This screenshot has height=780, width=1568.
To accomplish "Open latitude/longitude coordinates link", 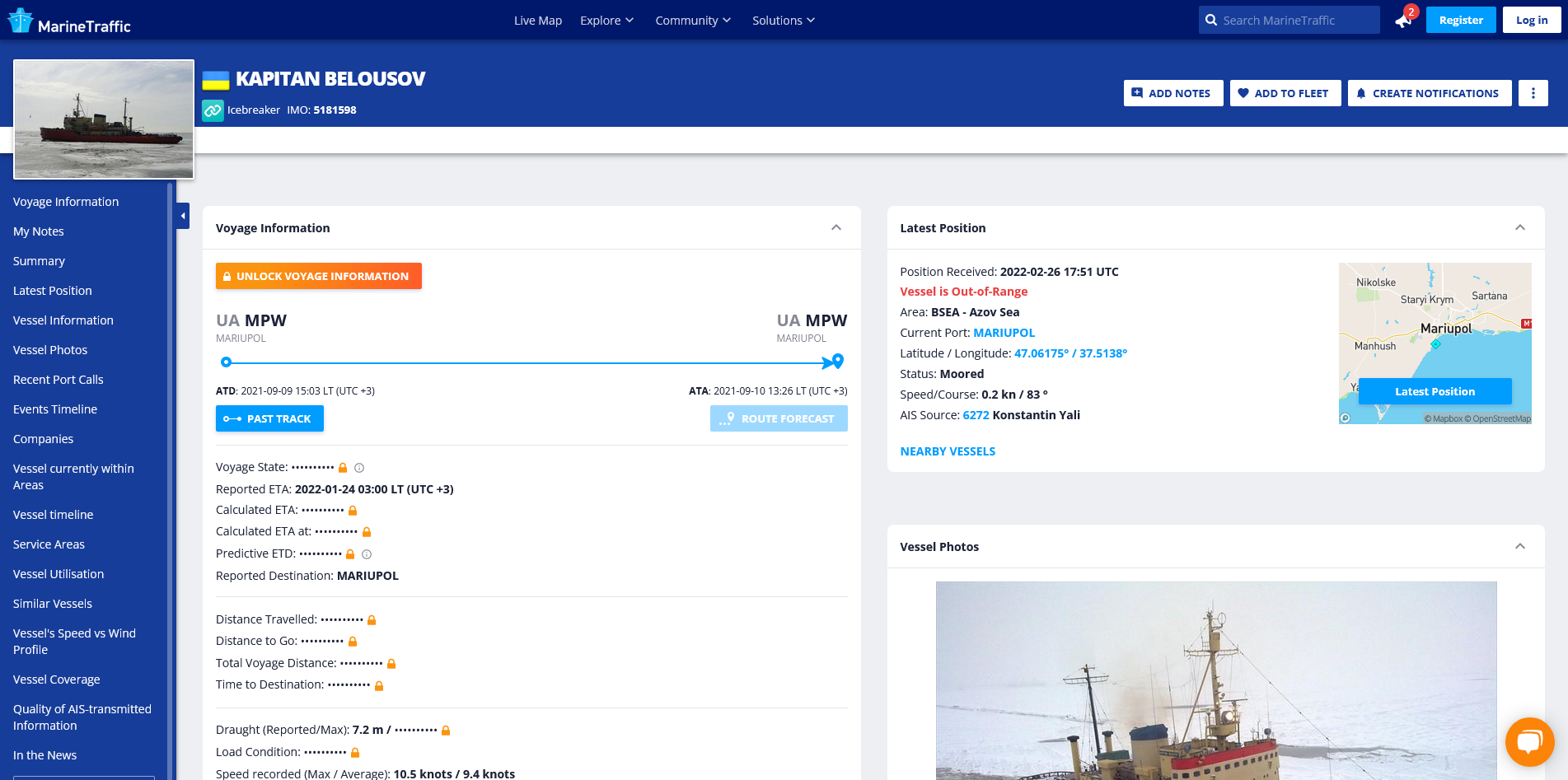I will pyautogui.click(x=1070, y=353).
